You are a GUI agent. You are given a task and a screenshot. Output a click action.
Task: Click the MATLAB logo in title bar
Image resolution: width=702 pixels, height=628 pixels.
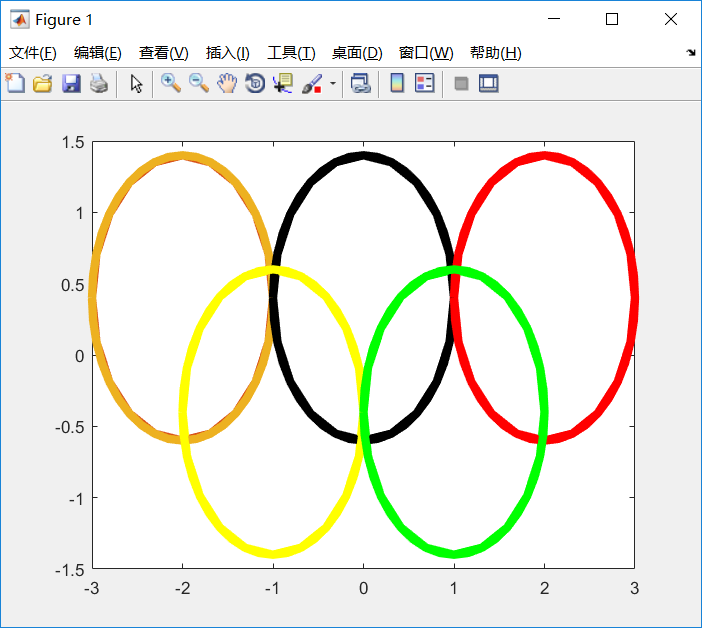pos(20,19)
